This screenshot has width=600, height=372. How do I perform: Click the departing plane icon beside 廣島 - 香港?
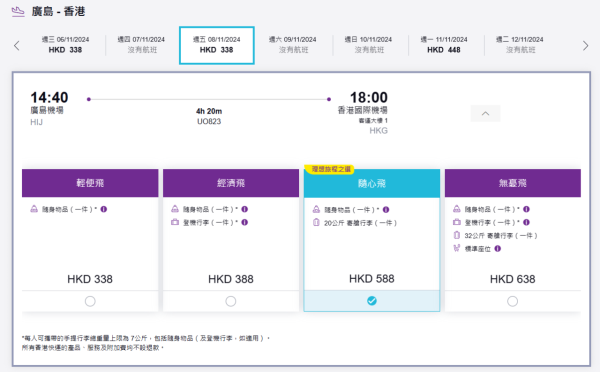(18, 12)
